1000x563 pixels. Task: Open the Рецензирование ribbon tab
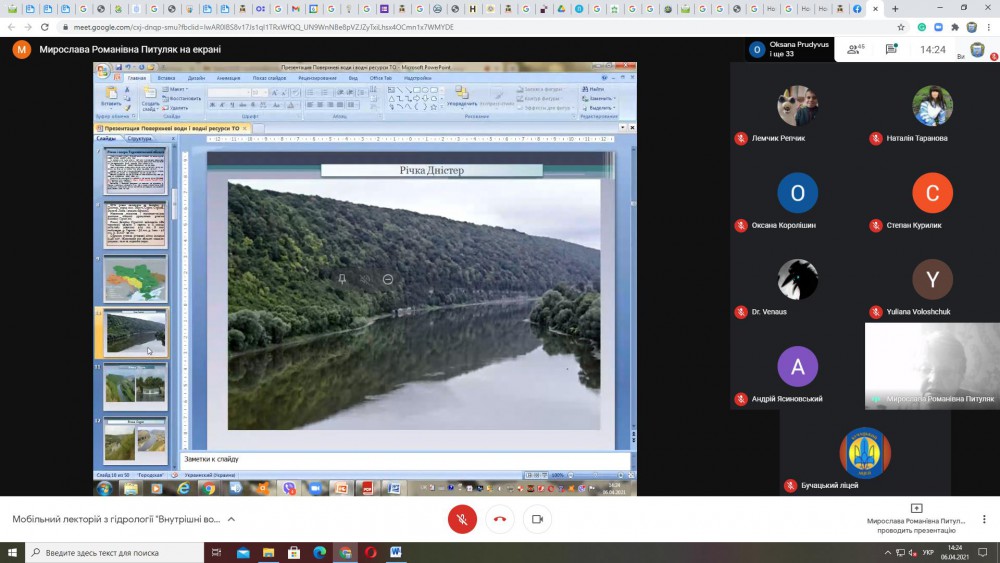(317, 78)
